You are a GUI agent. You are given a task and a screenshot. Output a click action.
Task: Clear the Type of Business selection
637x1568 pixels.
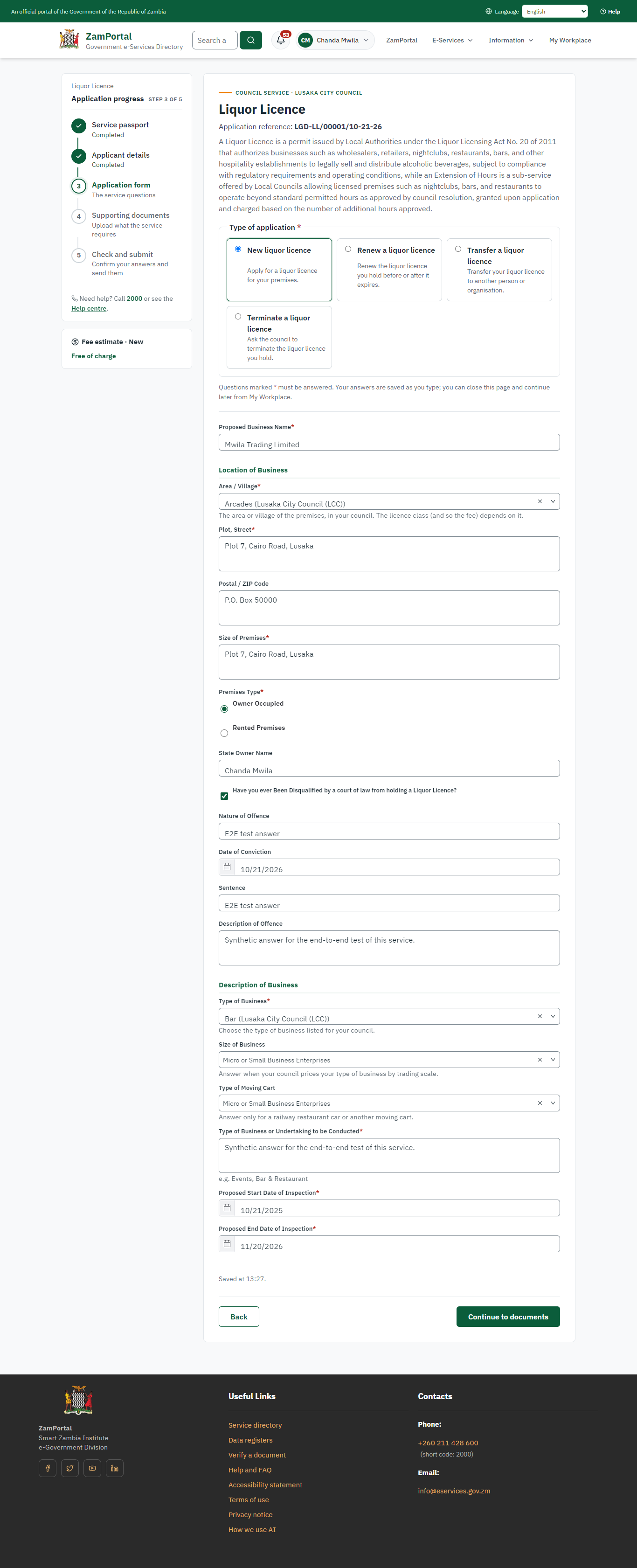coord(540,1017)
